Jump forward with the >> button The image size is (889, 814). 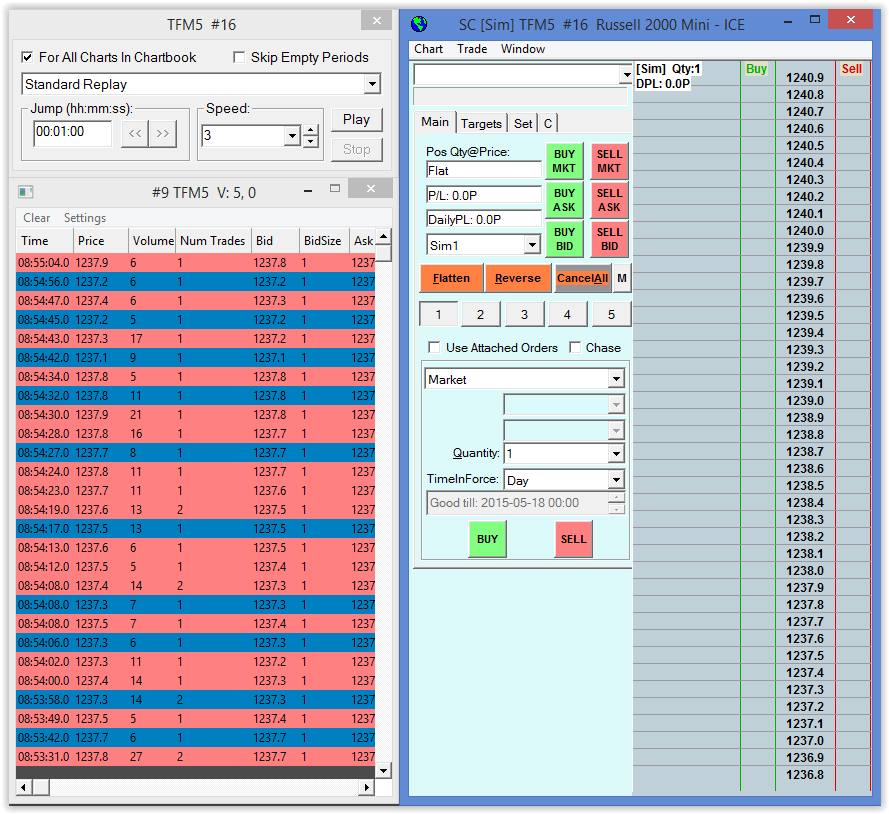click(x=163, y=133)
